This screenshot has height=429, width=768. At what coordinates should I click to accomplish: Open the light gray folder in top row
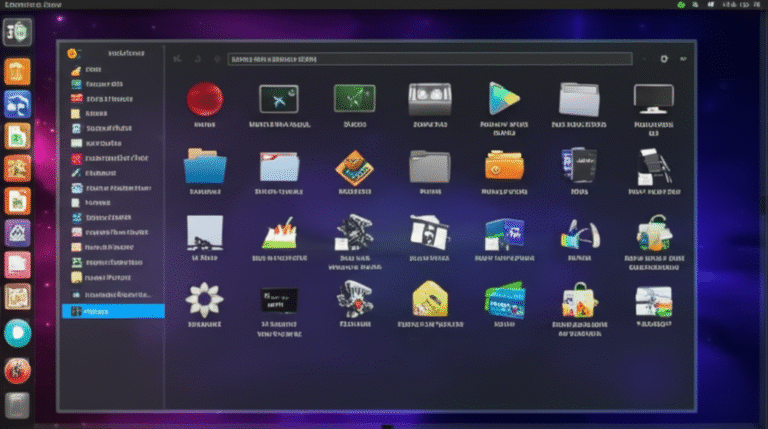click(x=579, y=99)
